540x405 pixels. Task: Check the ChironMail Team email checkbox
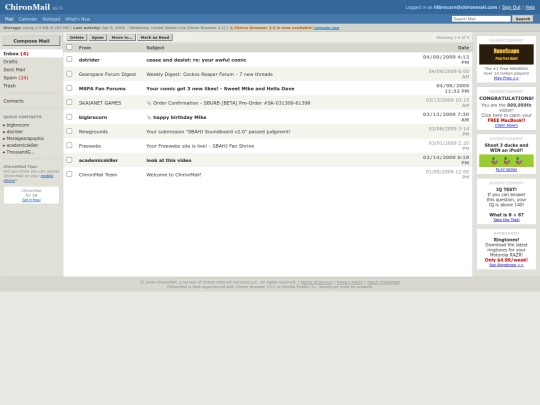tap(69, 174)
